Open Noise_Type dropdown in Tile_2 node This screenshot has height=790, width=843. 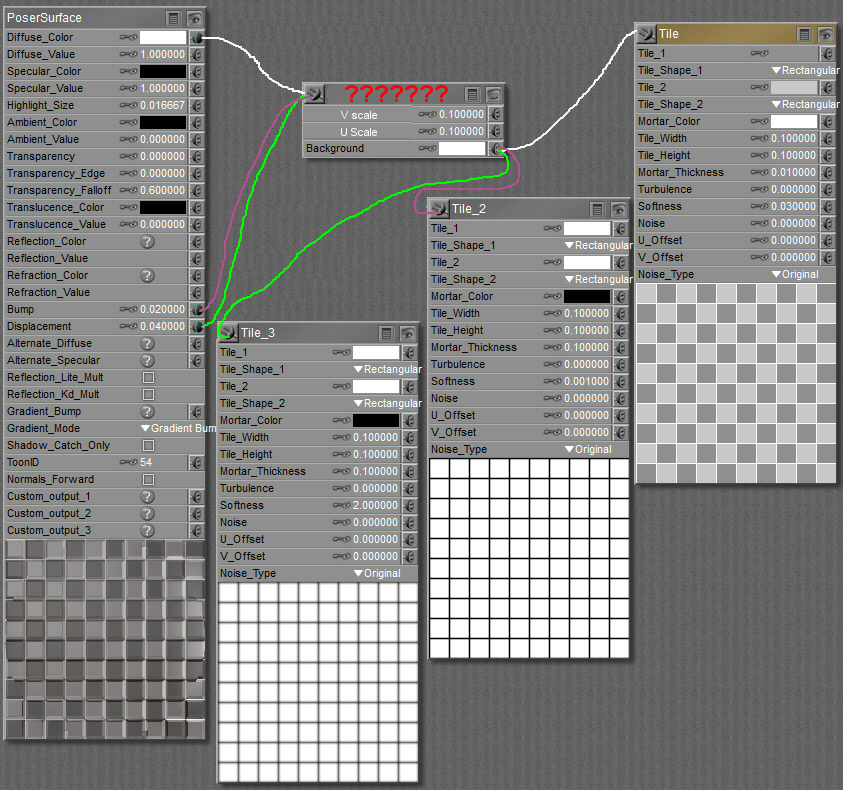coord(588,449)
